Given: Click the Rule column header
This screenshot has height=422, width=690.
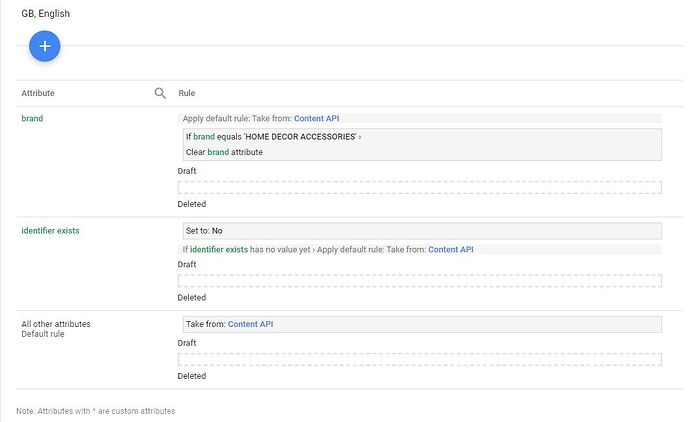Looking at the screenshot, I should pyautogui.click(x=186, y=93).
